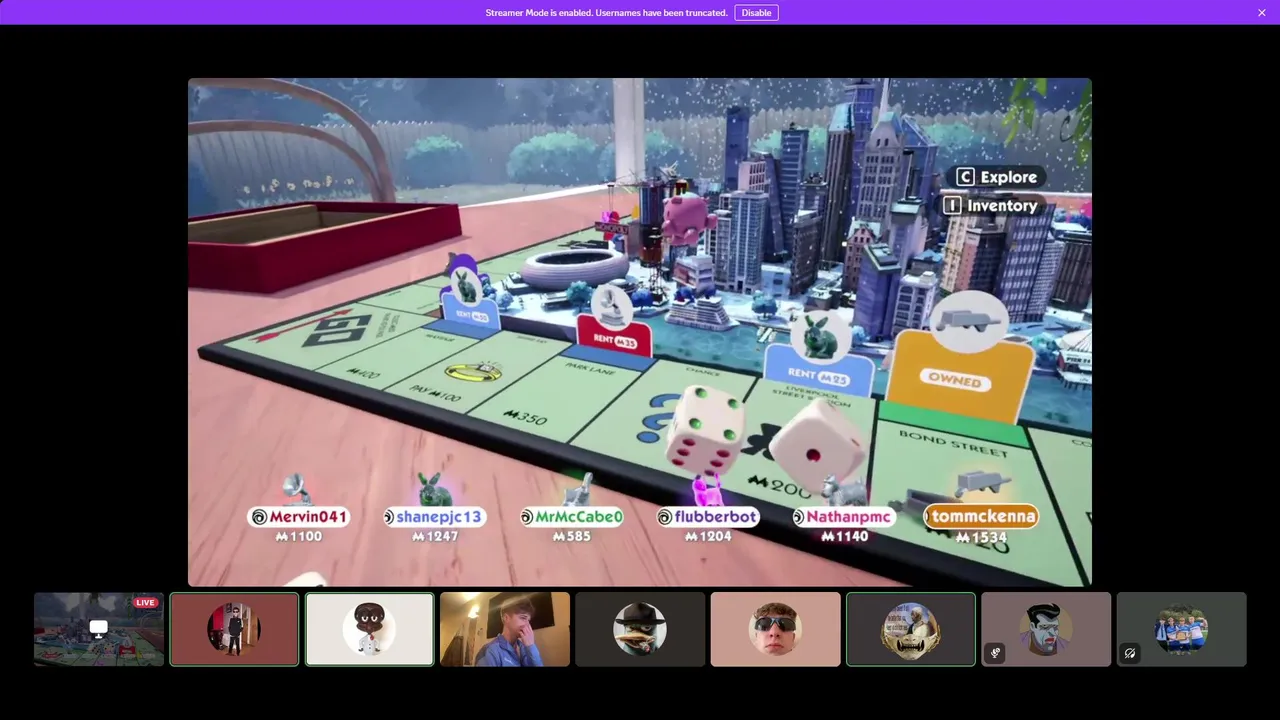This screenshot has height=720, width=1280.
Task: Select the highlighted tommckenna player tag
Action: (981, 516)
